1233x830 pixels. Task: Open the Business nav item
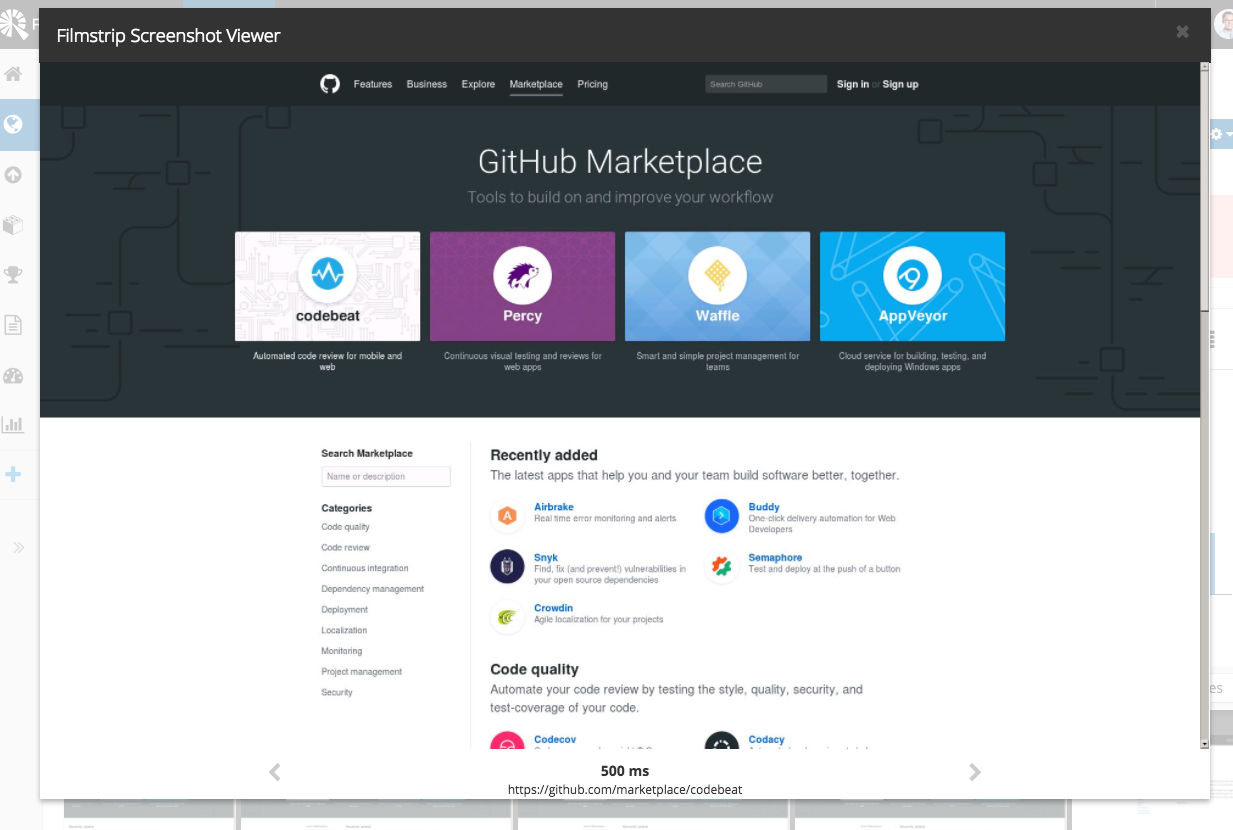[427, 84]
